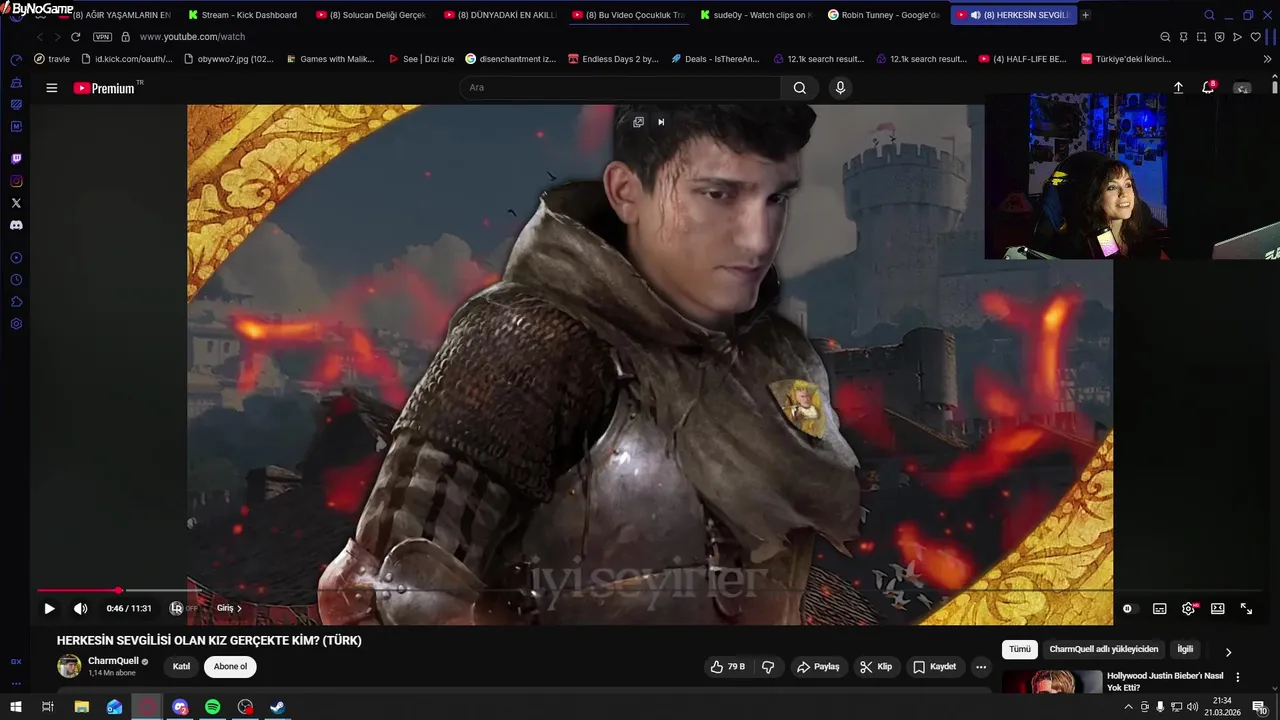Open 'Games with Malik...' bookmark

330,59
